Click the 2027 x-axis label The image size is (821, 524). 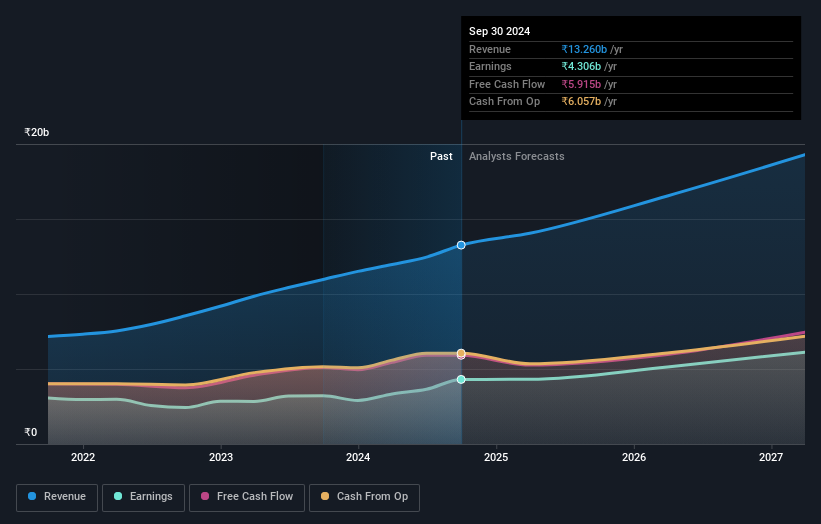coord(771,458)
